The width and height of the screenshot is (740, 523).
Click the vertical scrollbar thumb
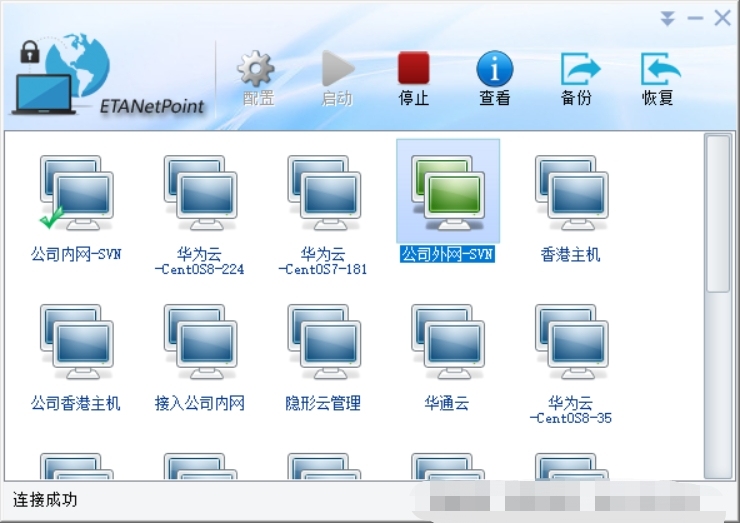click(718, 214)
